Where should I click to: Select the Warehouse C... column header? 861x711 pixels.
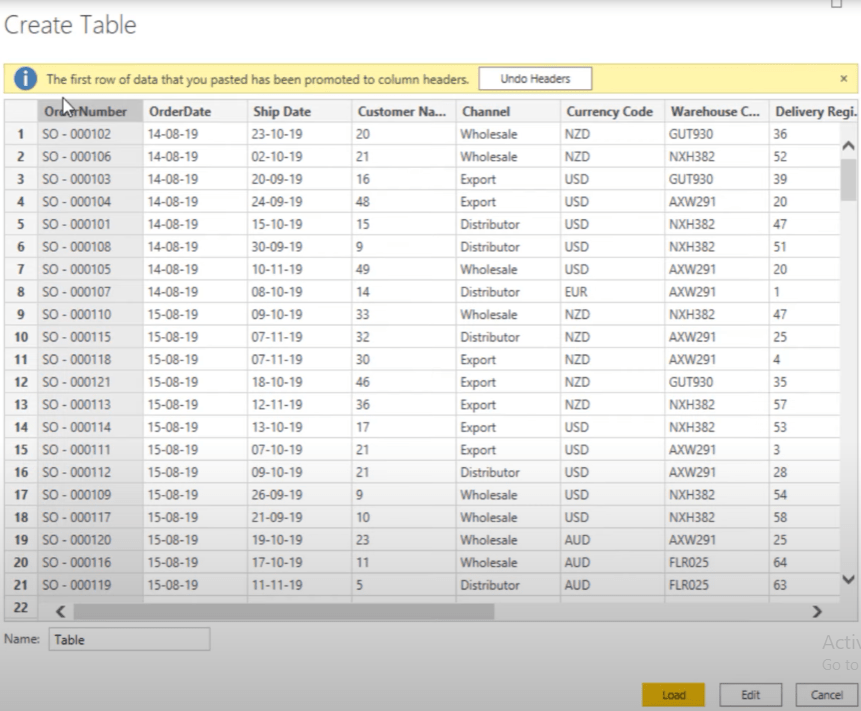717,111
